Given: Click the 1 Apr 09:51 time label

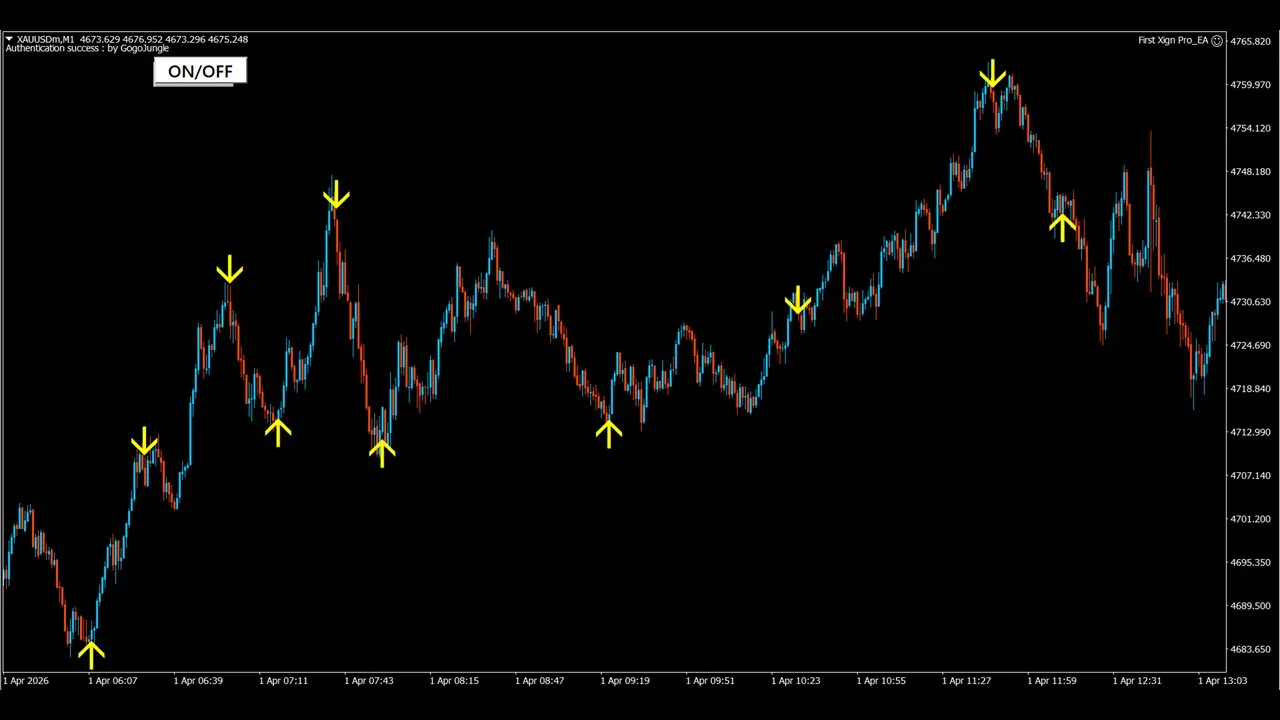Looking at the screenshot, I should coord(711,681).
